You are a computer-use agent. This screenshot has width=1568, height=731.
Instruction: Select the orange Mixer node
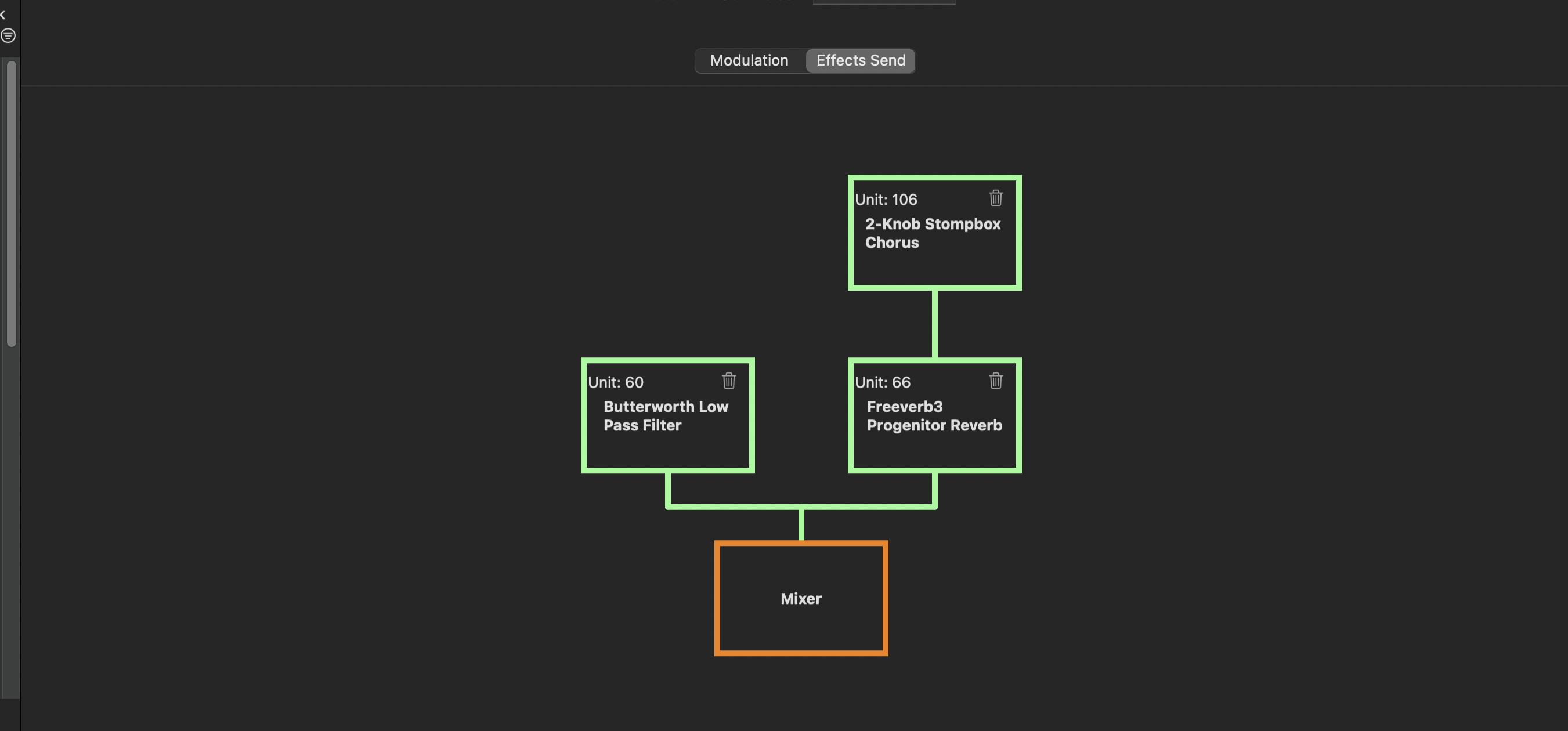pyautogui.click(x=801, y=598)
